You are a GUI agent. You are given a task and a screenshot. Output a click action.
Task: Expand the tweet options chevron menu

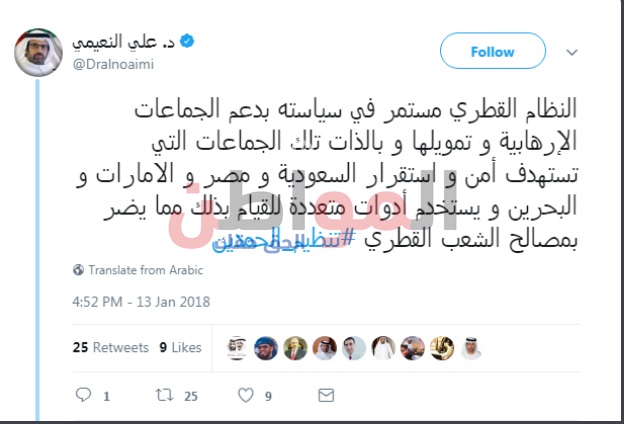(x=572, y=52)
